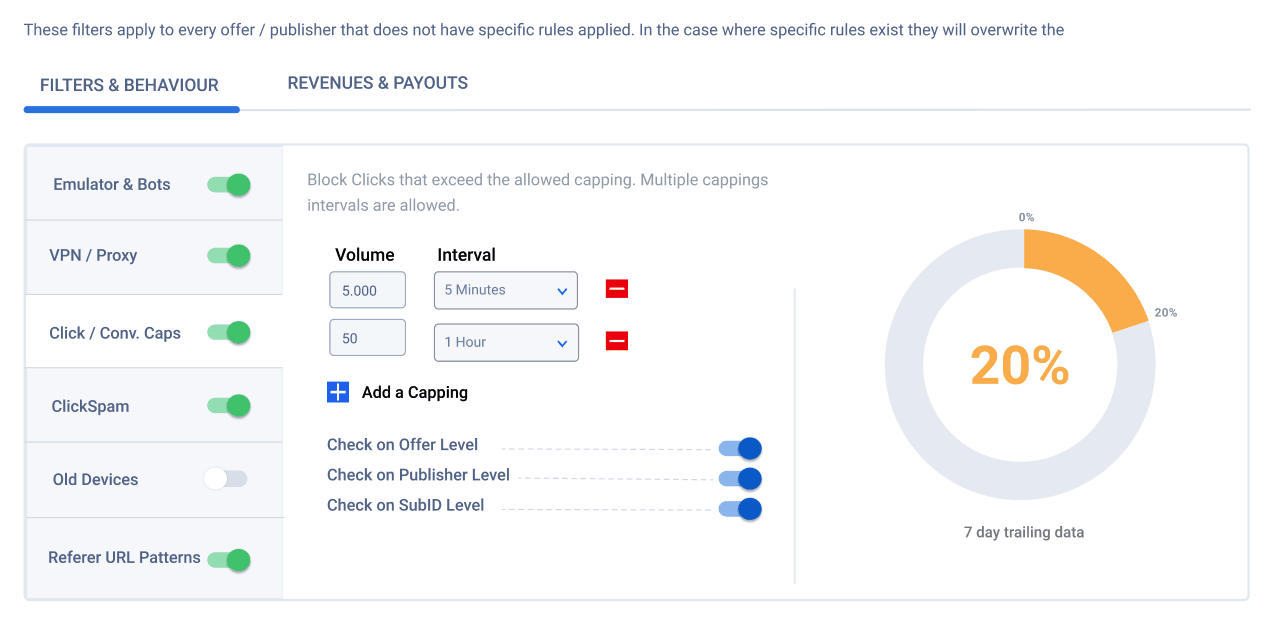Toggle Check on SubID Level
The height and width of the screenshot is (635, 1287).
740,509
